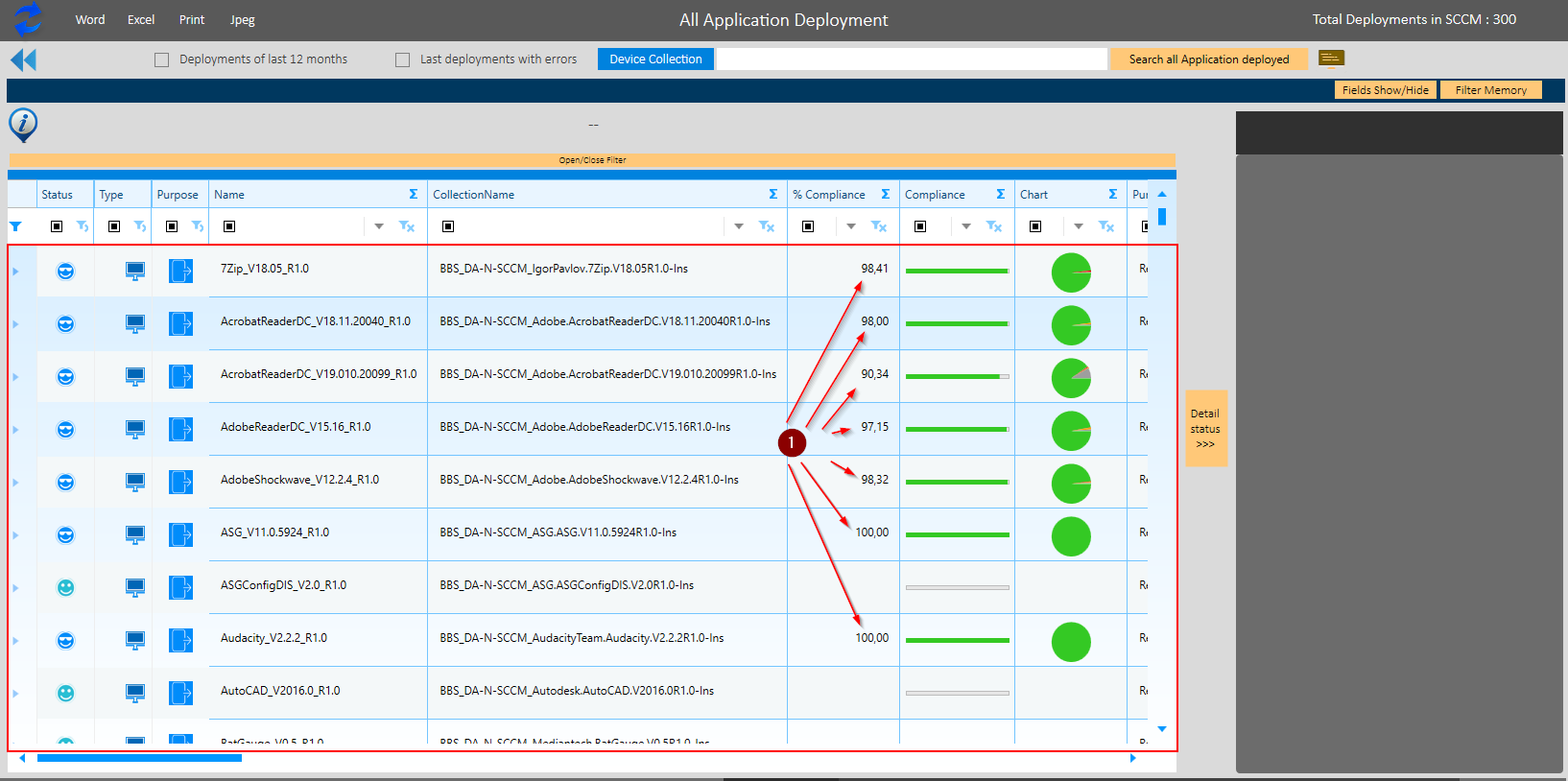Image resolution: width=1568 pixels, height=781 pixels.
Task: Toggle the CollectionName column filter checkbox
Action: click(x=448, y=226)
